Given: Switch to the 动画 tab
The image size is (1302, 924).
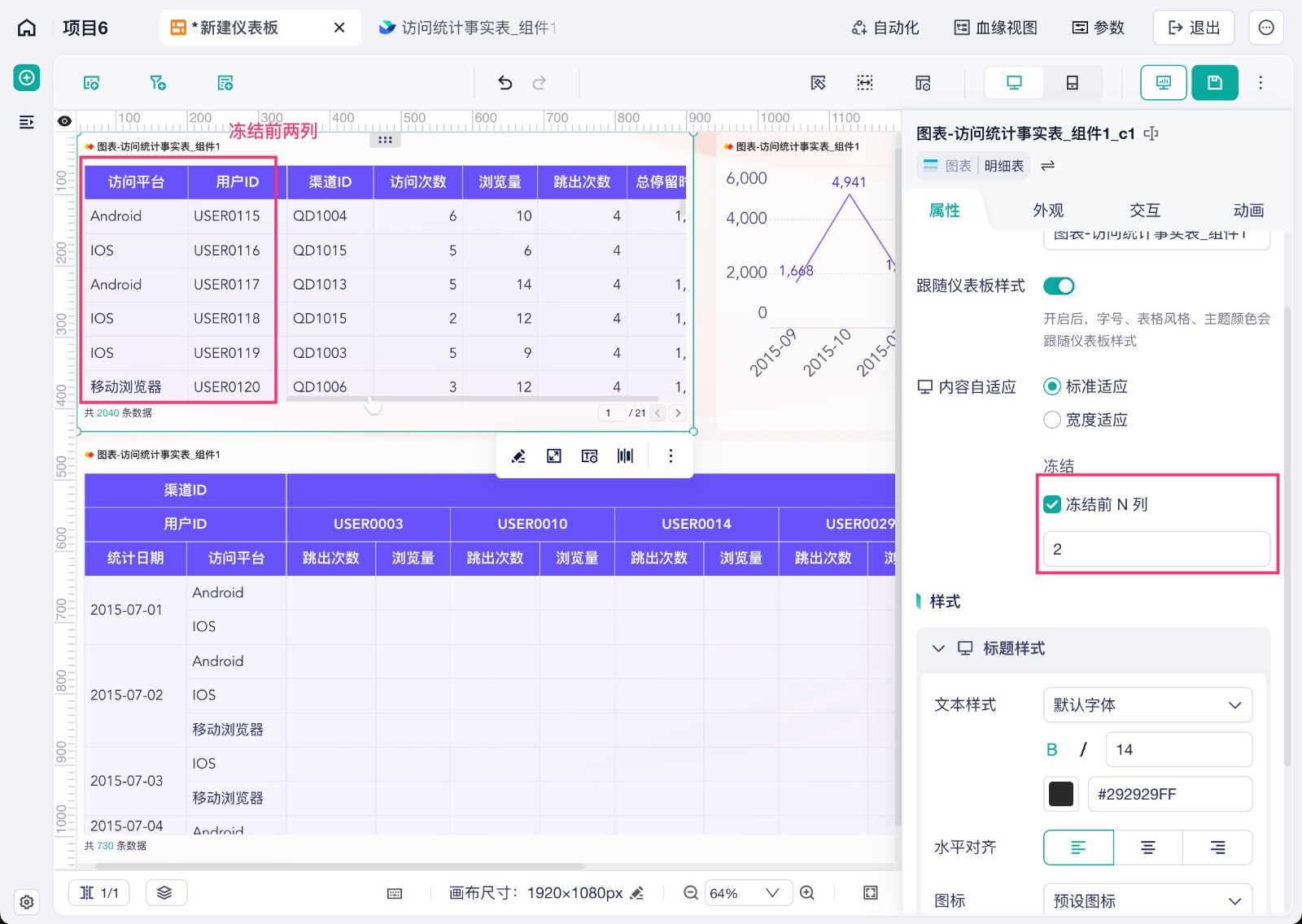Looking at the screenshot, I should 1248,211.
